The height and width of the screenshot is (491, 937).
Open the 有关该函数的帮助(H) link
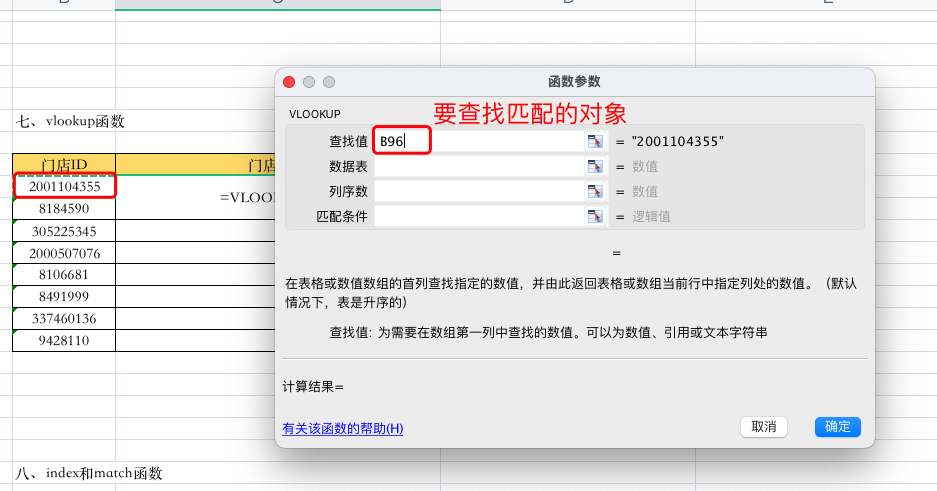pos(342,428)
